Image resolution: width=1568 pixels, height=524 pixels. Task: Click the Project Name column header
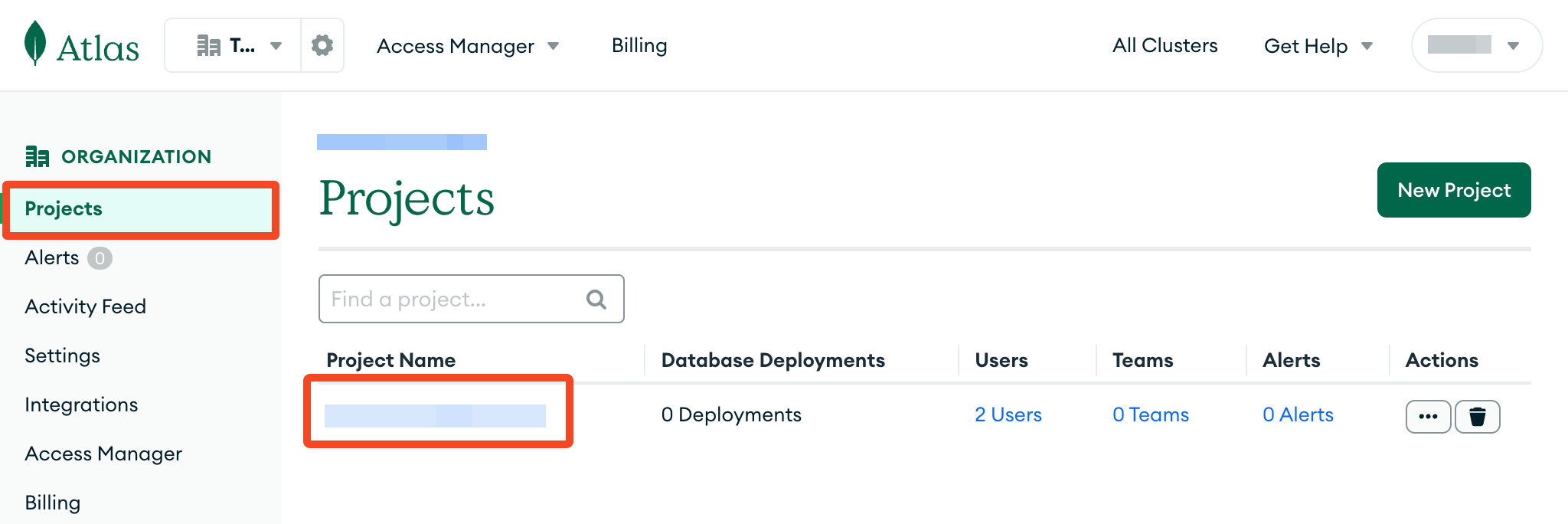(390, 360)
